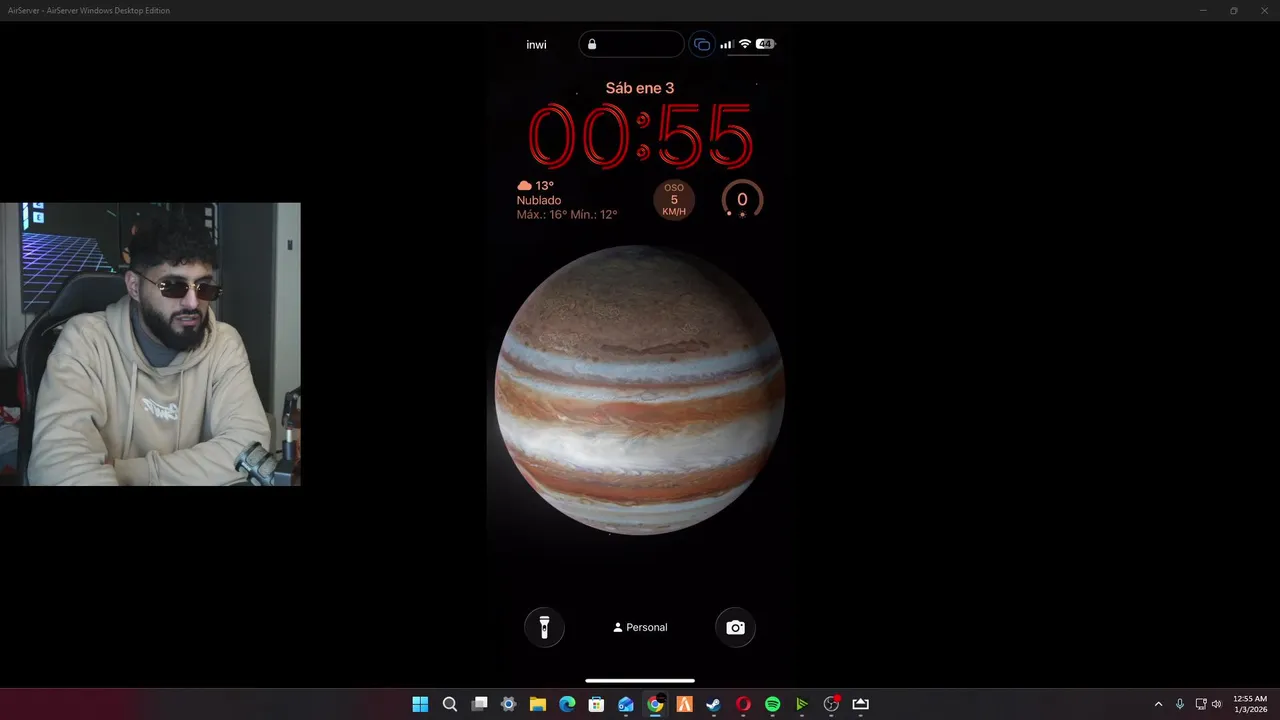Open the green play-arrow app in taskbar
The image size is (1280, 720).
801,704
